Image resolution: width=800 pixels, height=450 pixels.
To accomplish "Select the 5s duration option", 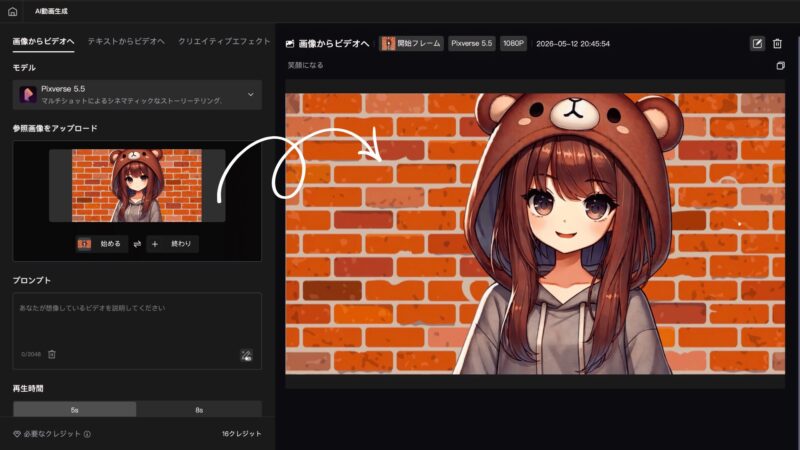I will pyautogui.click(x=74, y=409).
